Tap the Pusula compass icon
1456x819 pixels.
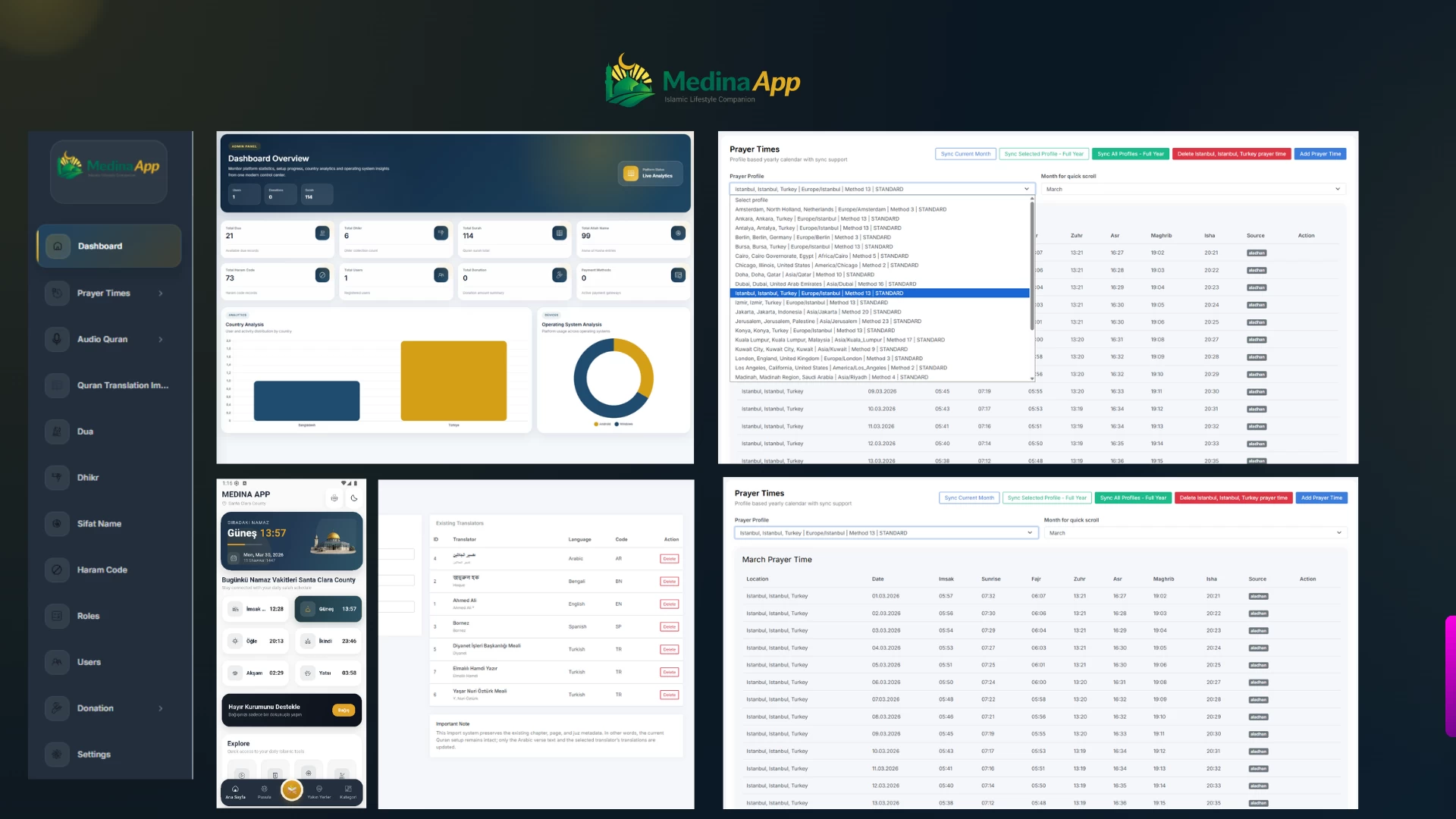[265, 789]
